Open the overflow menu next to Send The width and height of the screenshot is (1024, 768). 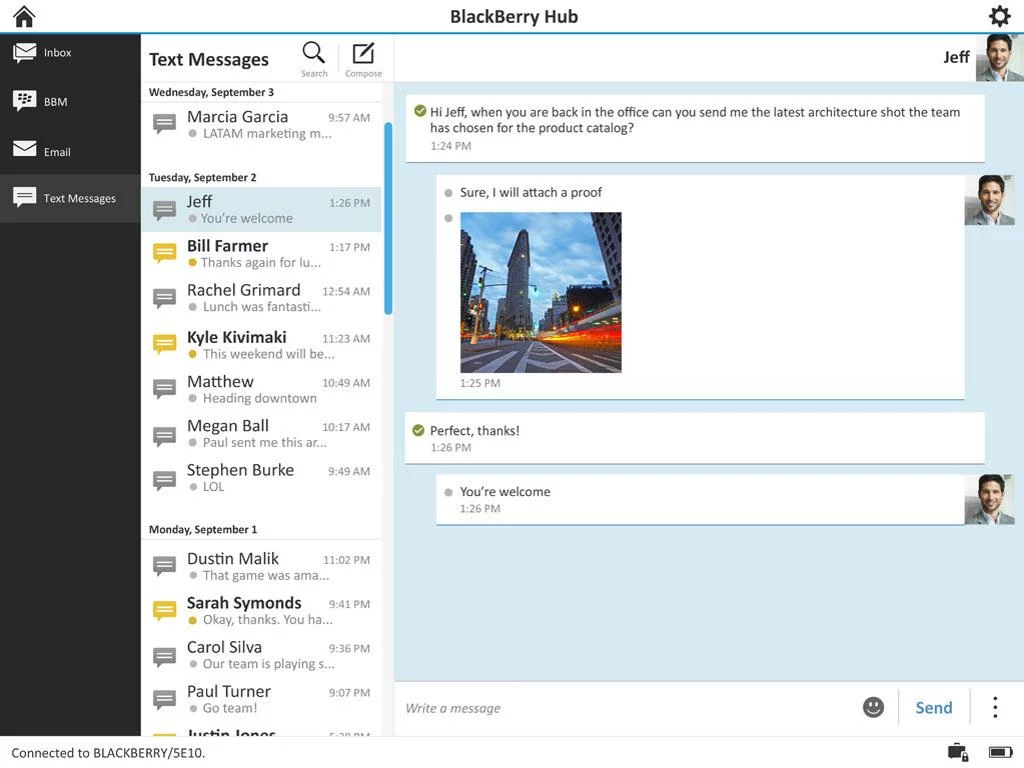click(995, 706)
